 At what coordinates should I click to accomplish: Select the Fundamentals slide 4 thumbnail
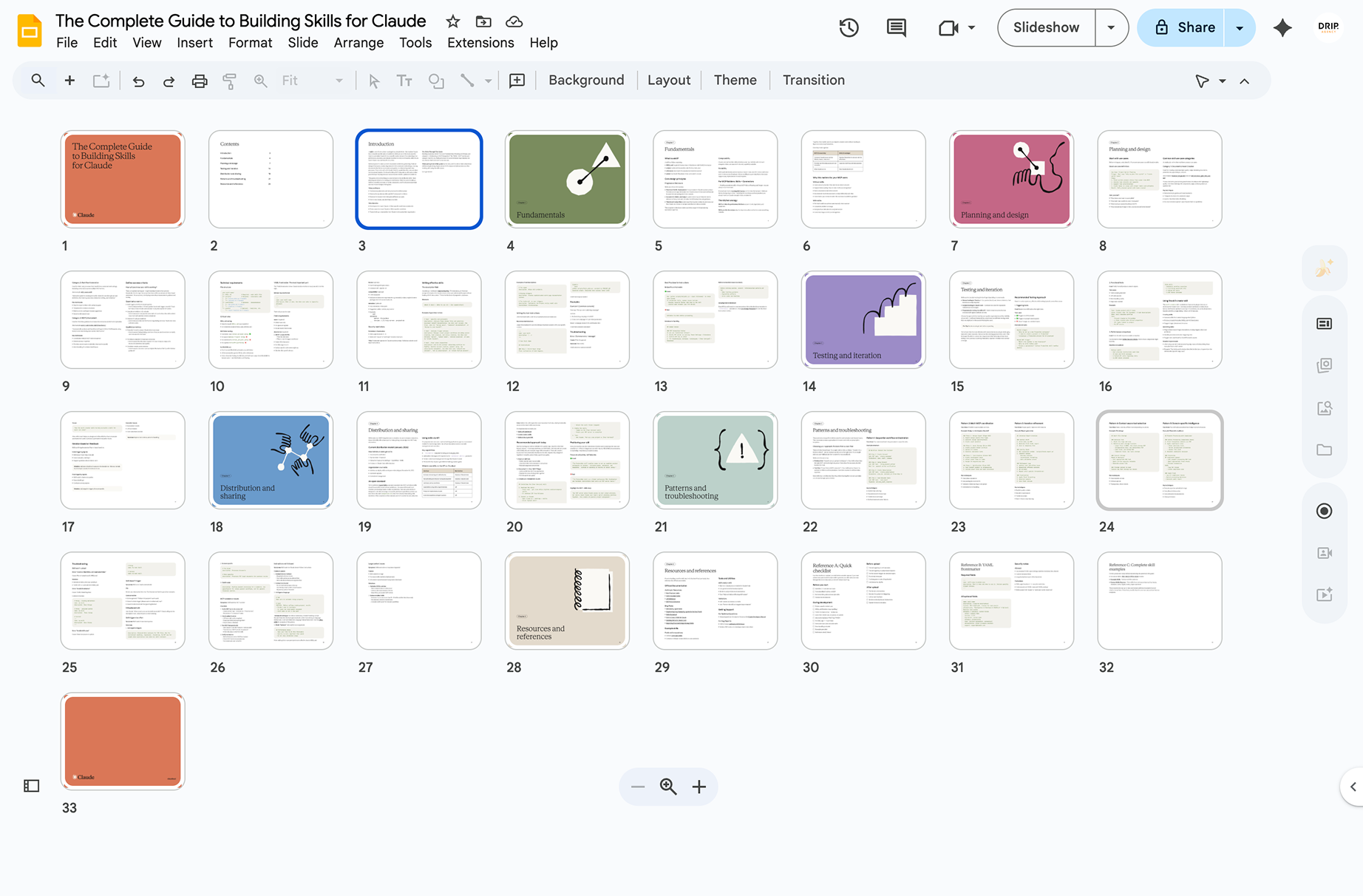[x=567, y=180]
